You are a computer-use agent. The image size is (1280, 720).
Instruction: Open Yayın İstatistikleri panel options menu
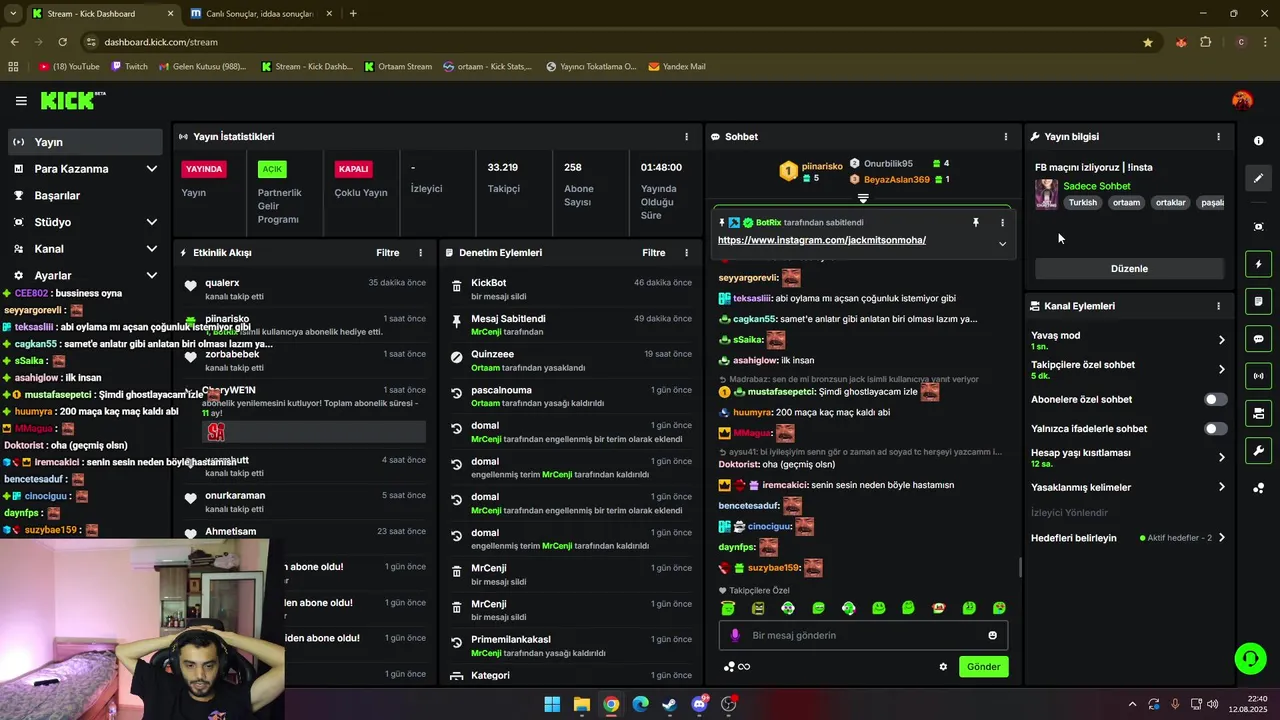pyautogui.click(x=686, y=137)
